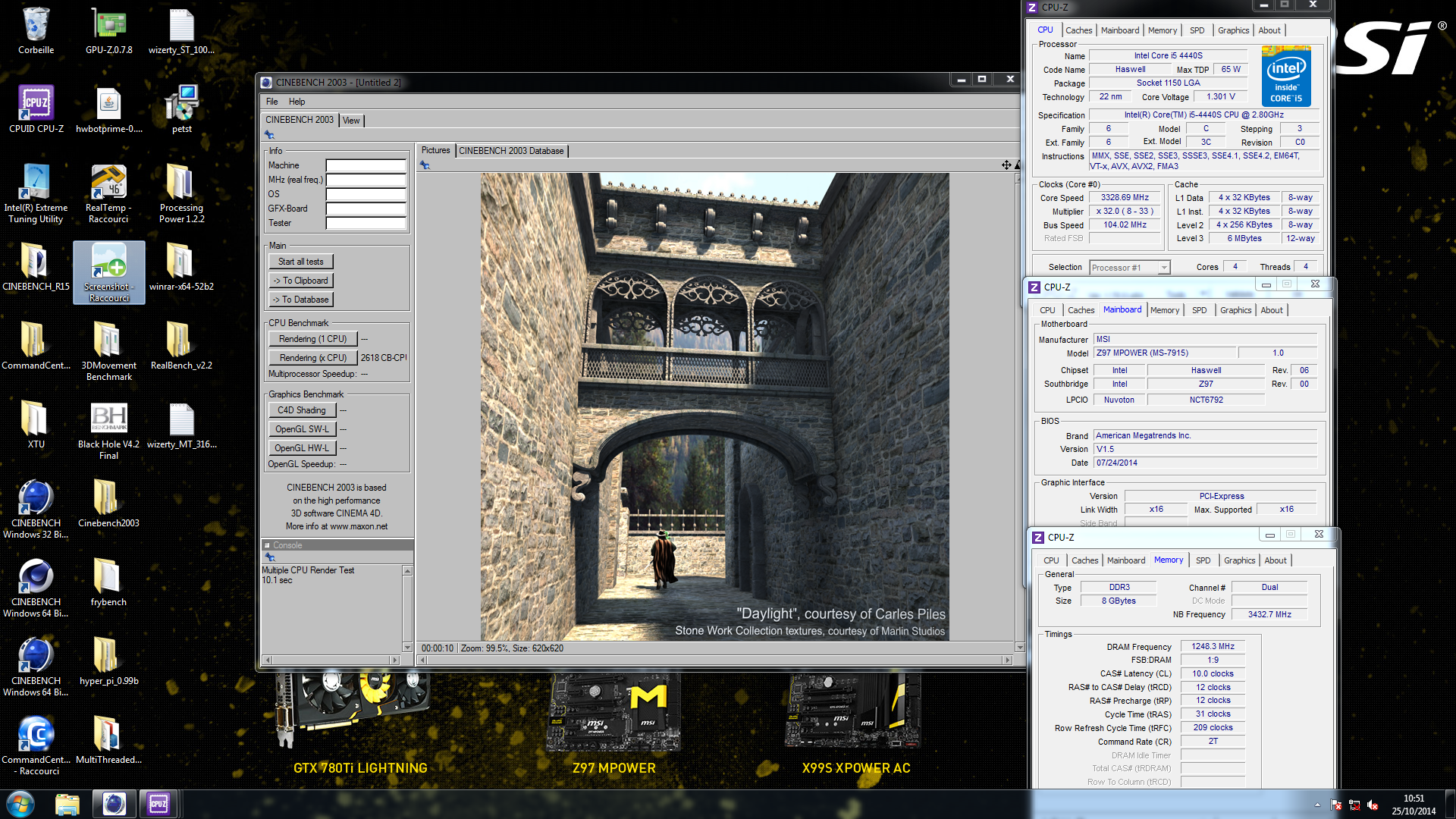
Task: Click Windows Start orb button
Action: pos(20,804)
